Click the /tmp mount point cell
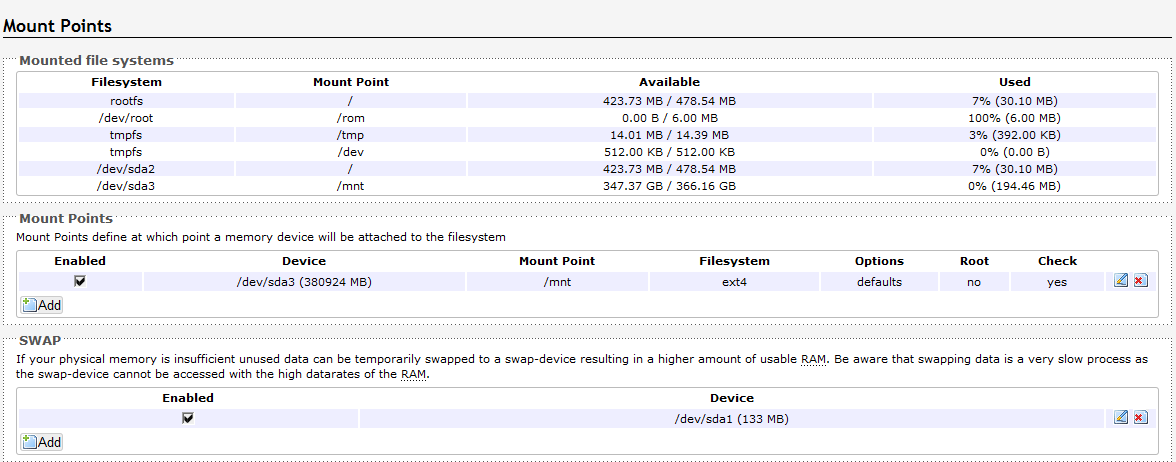Viewport: 1176px width, 462px height. click(x=351, y=134)
